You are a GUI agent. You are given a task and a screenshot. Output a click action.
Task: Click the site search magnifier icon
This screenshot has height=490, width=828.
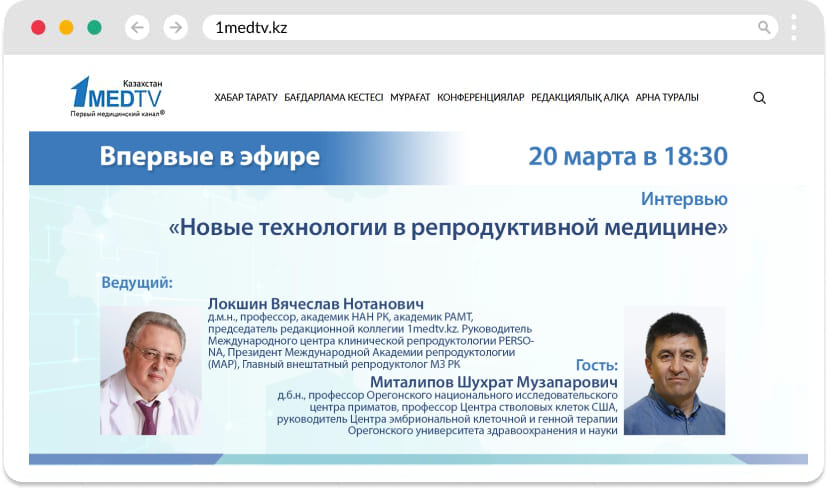coord(759,98)
